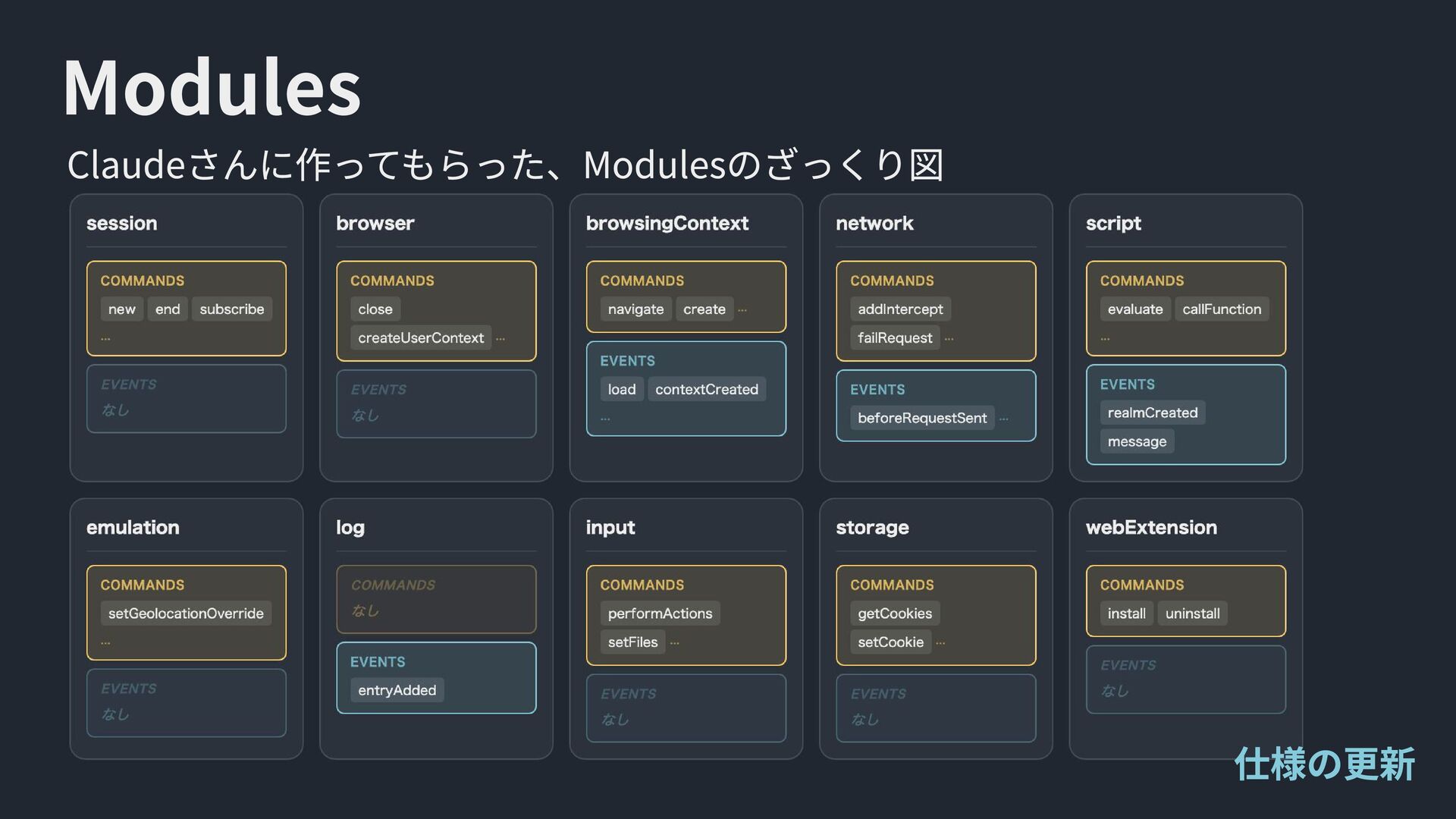The image size is (1456, 819).
Task: Click the addIntercept command under network
Action: [x=900, y=309]
